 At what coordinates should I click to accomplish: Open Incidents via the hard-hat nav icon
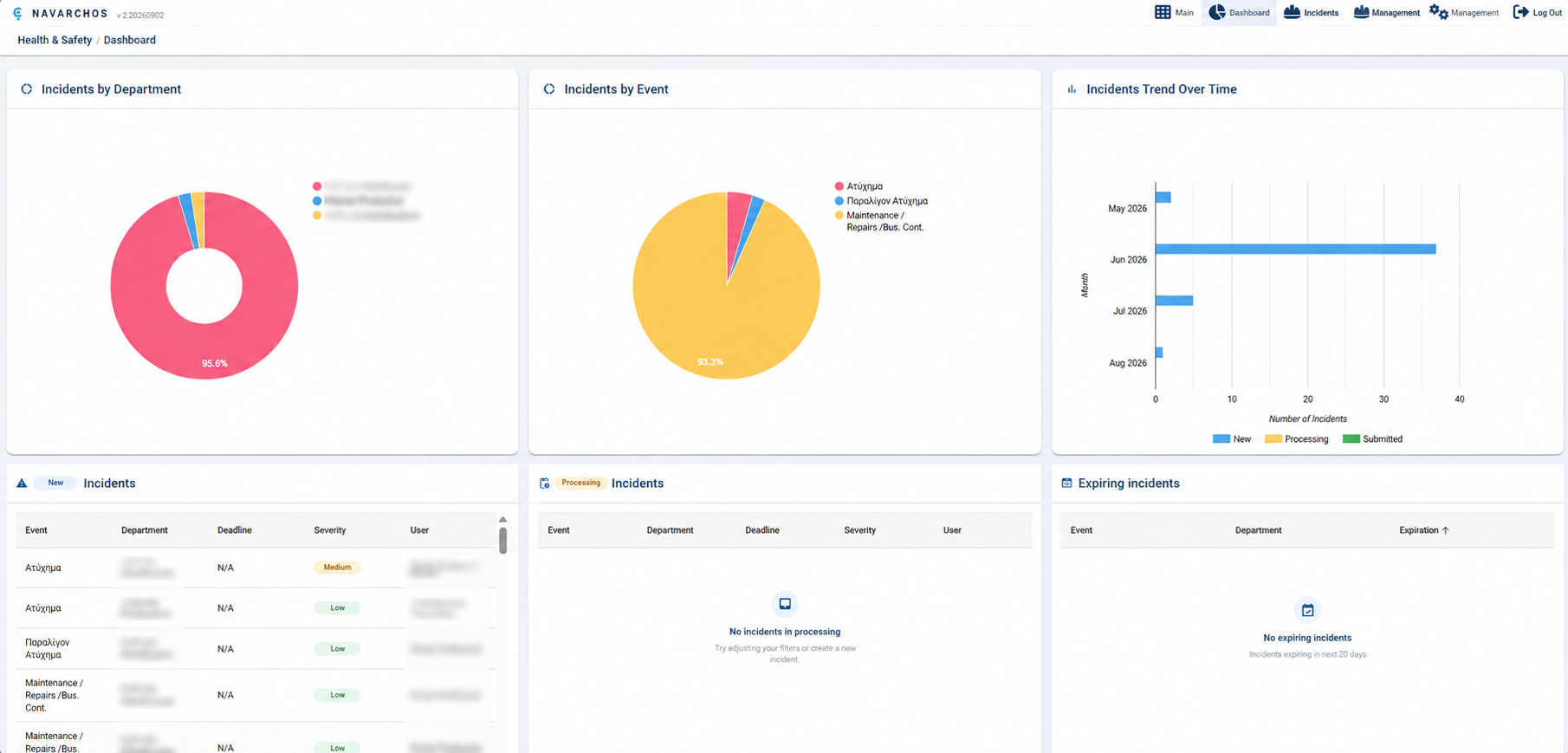1292,12
